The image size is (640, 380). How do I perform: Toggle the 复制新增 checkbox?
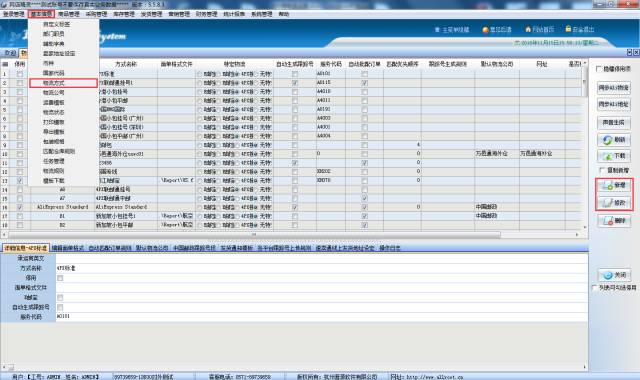(602, 170)
